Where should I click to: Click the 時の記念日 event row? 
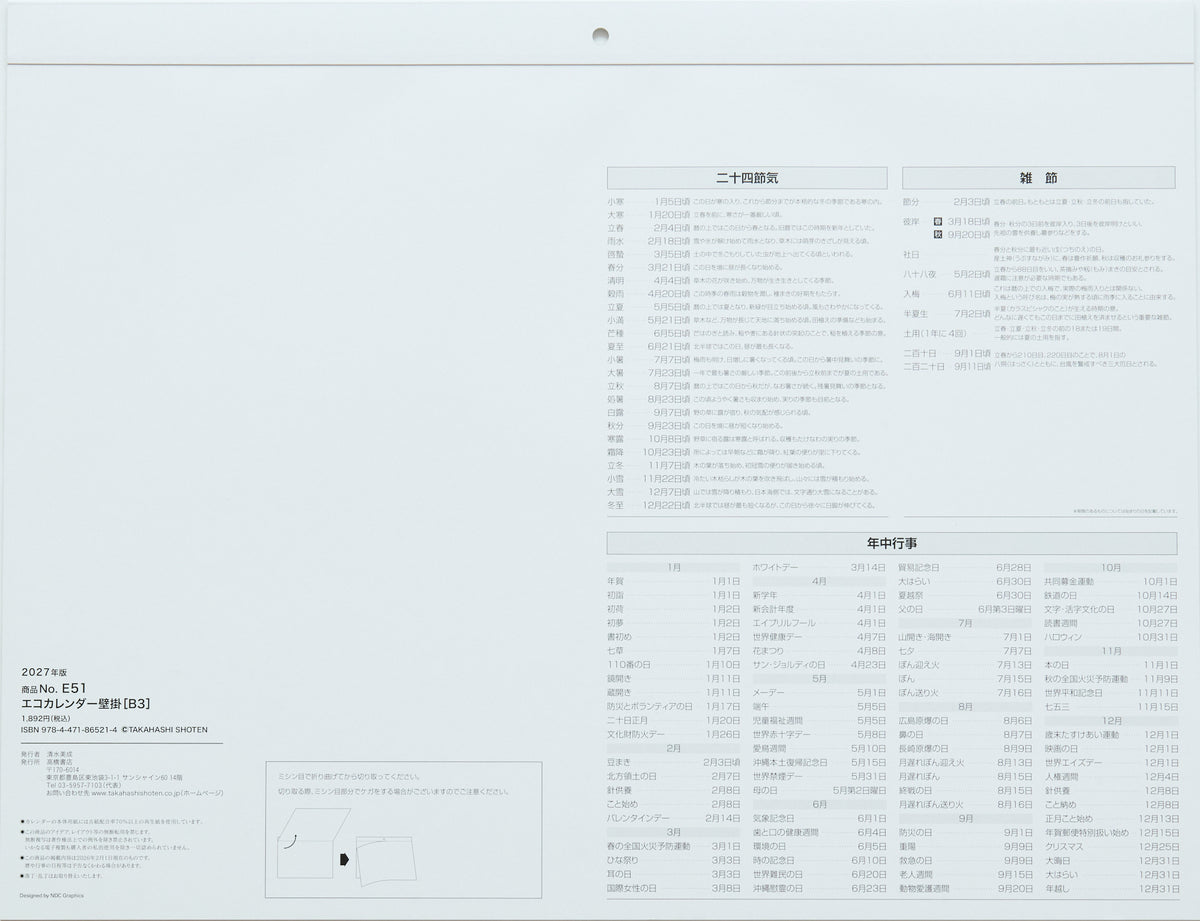(x=819, y=860)
